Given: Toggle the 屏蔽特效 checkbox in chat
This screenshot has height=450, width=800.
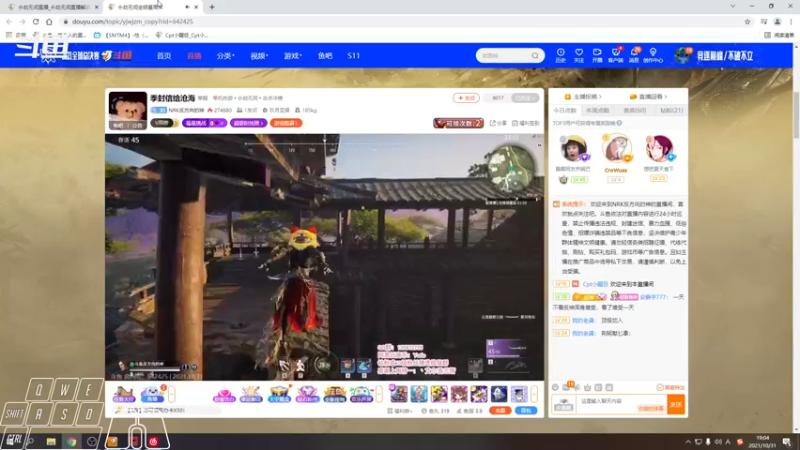Looking at the screenshot, I should click(660, 388).
